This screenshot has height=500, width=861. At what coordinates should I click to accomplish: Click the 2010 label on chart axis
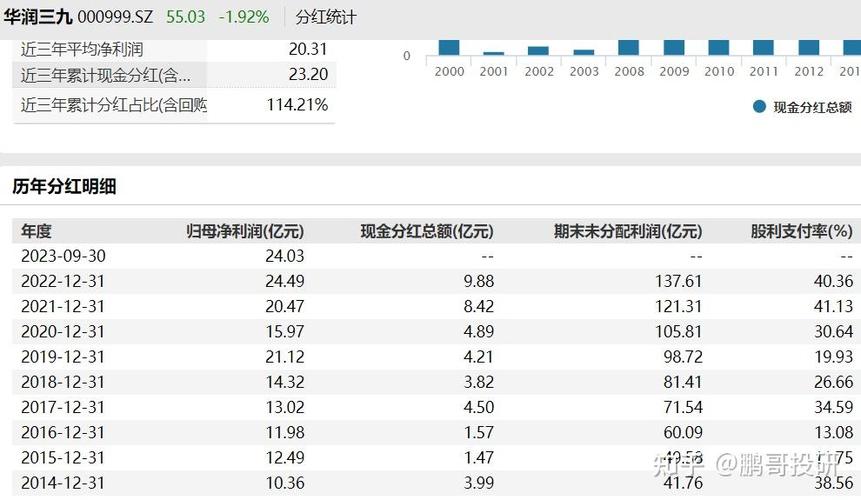pos(719,71)
